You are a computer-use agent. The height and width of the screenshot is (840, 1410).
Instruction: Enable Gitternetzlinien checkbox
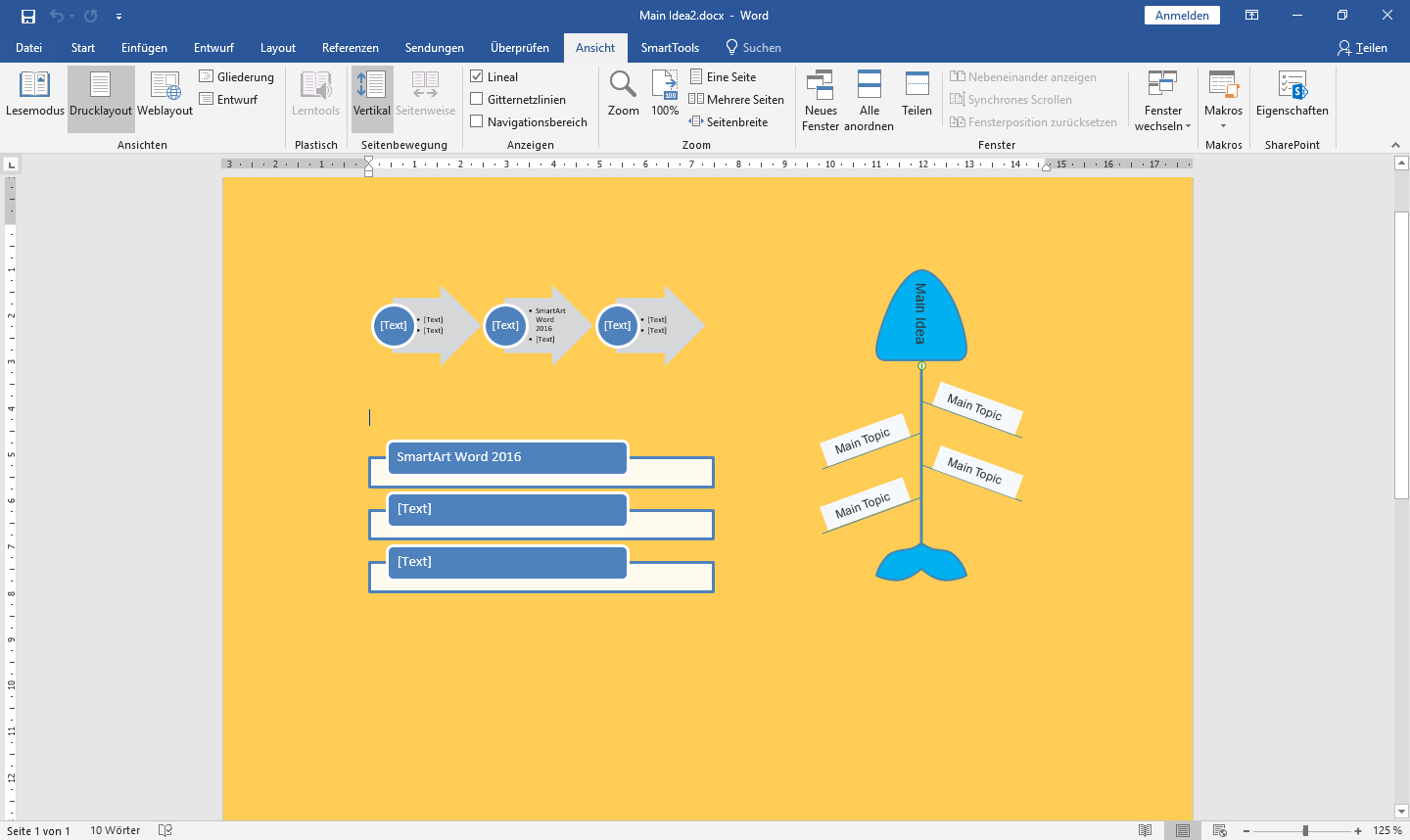click(477, 99)
